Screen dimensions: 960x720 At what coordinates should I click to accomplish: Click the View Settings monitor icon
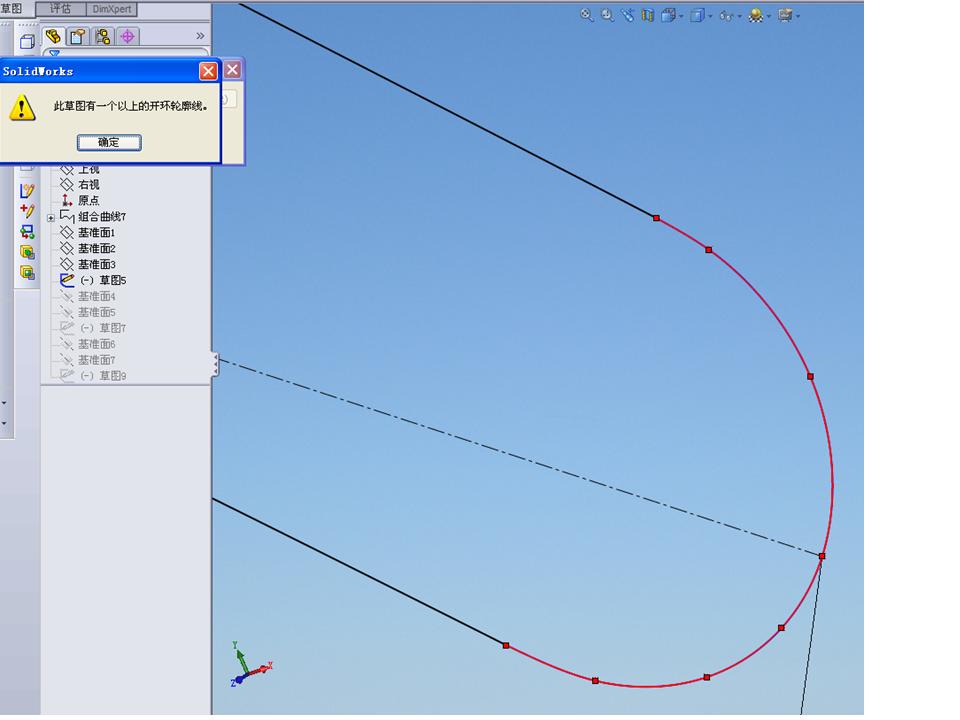[x=785, y=15]
